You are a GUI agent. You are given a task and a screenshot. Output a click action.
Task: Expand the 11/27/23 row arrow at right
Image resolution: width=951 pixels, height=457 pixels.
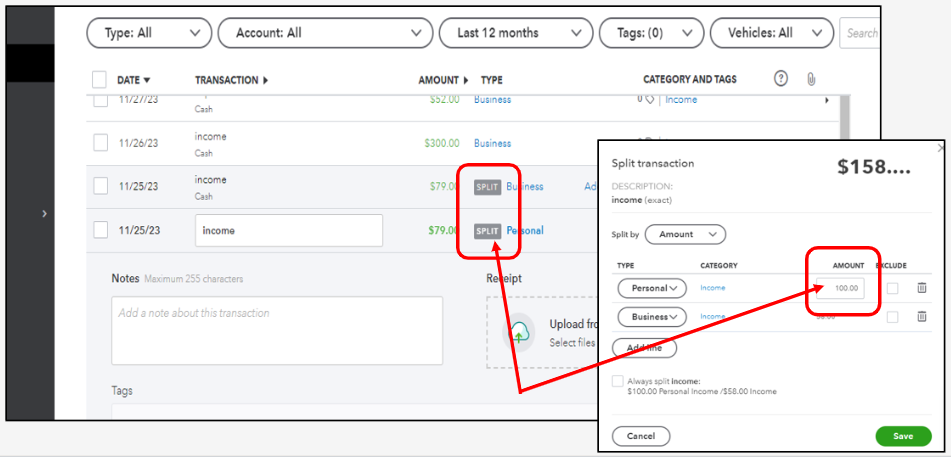point(827,100)
